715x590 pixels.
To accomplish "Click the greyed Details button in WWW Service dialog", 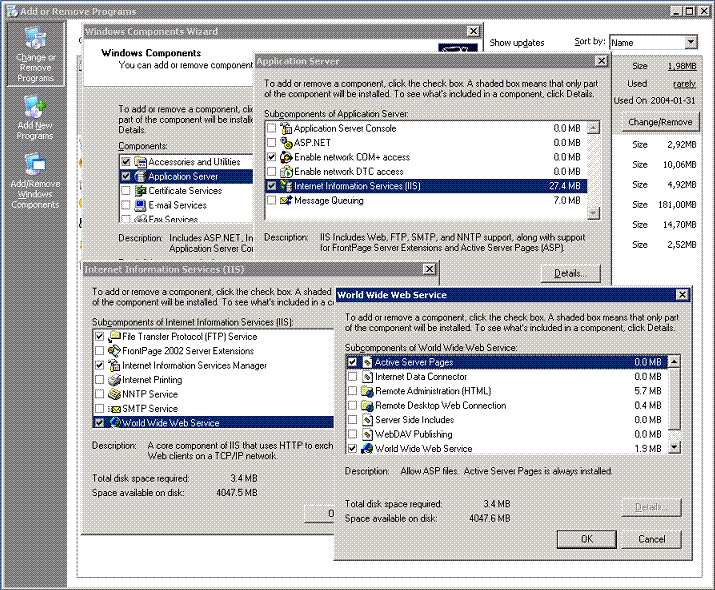I will (652, 507).
